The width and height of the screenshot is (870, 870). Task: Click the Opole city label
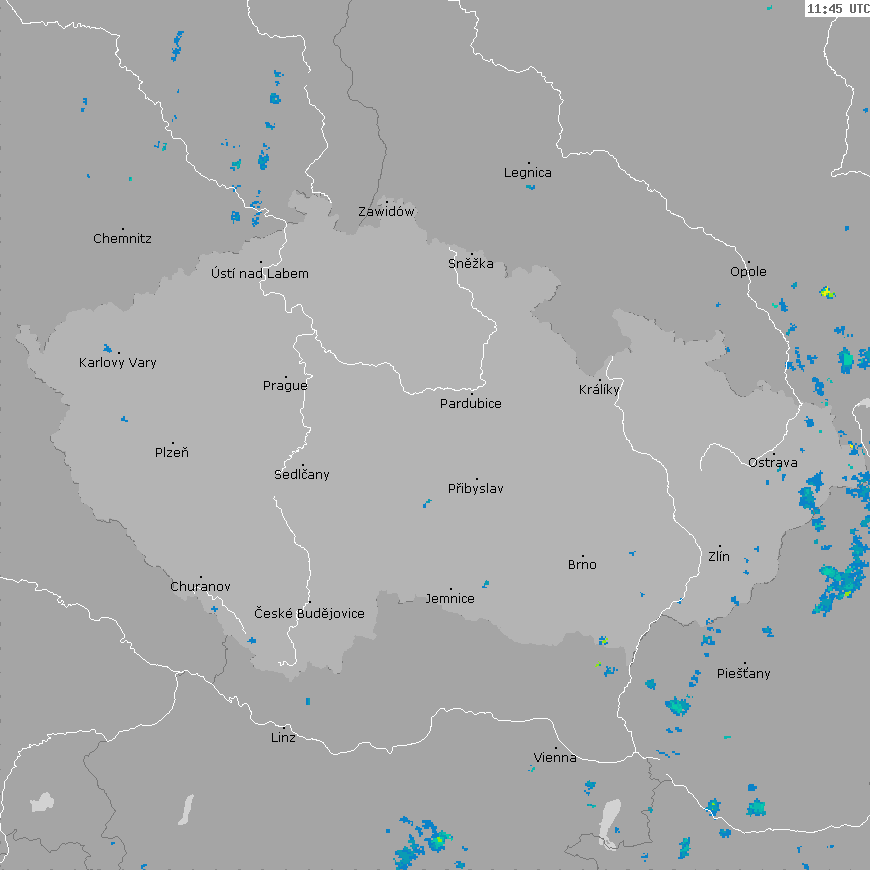(748, 272)
